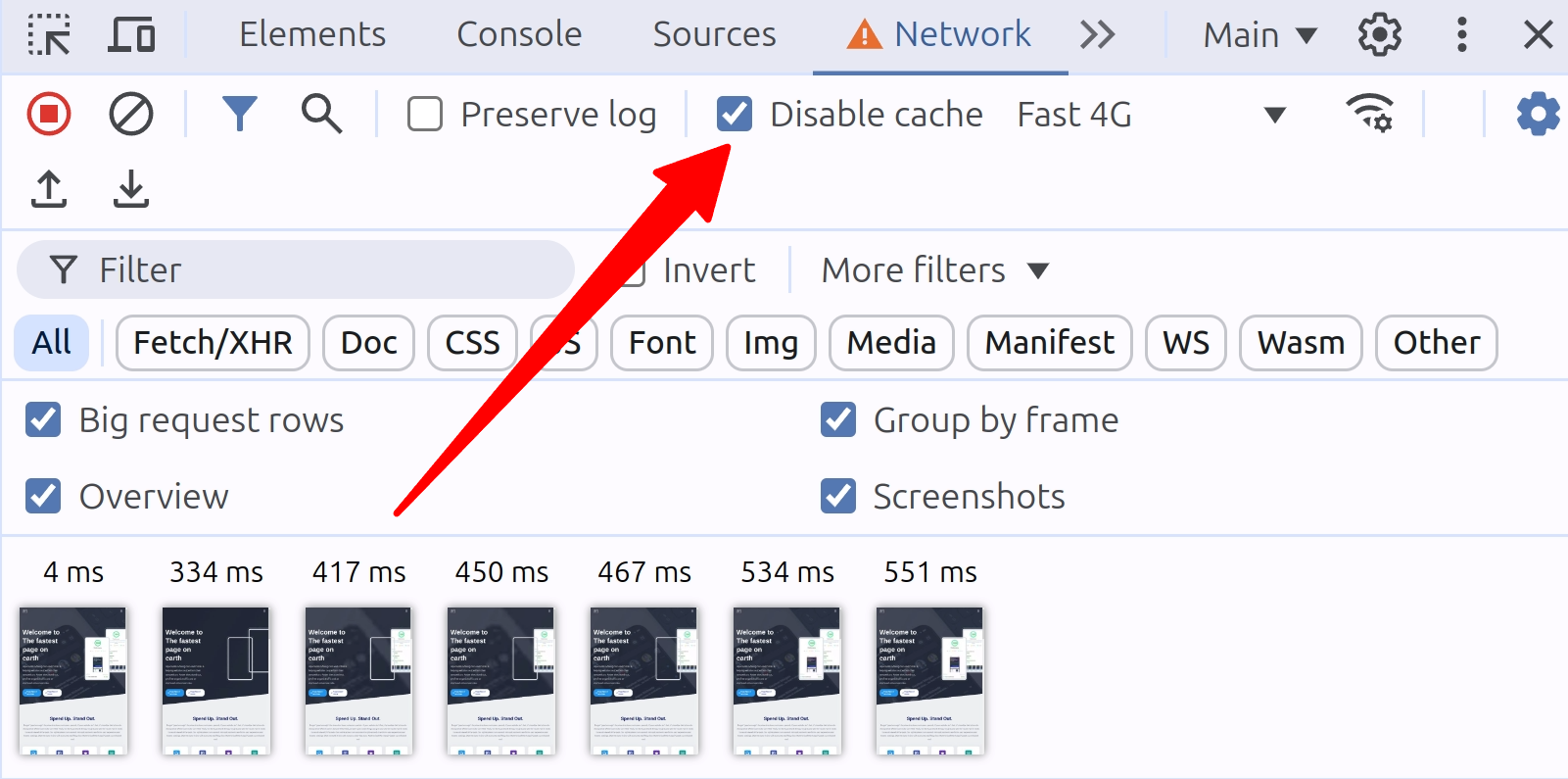The width and height of the screenshot is (1568, 779).
Task: Uncheck Big request rows
Action: click(x=43, y=419)
